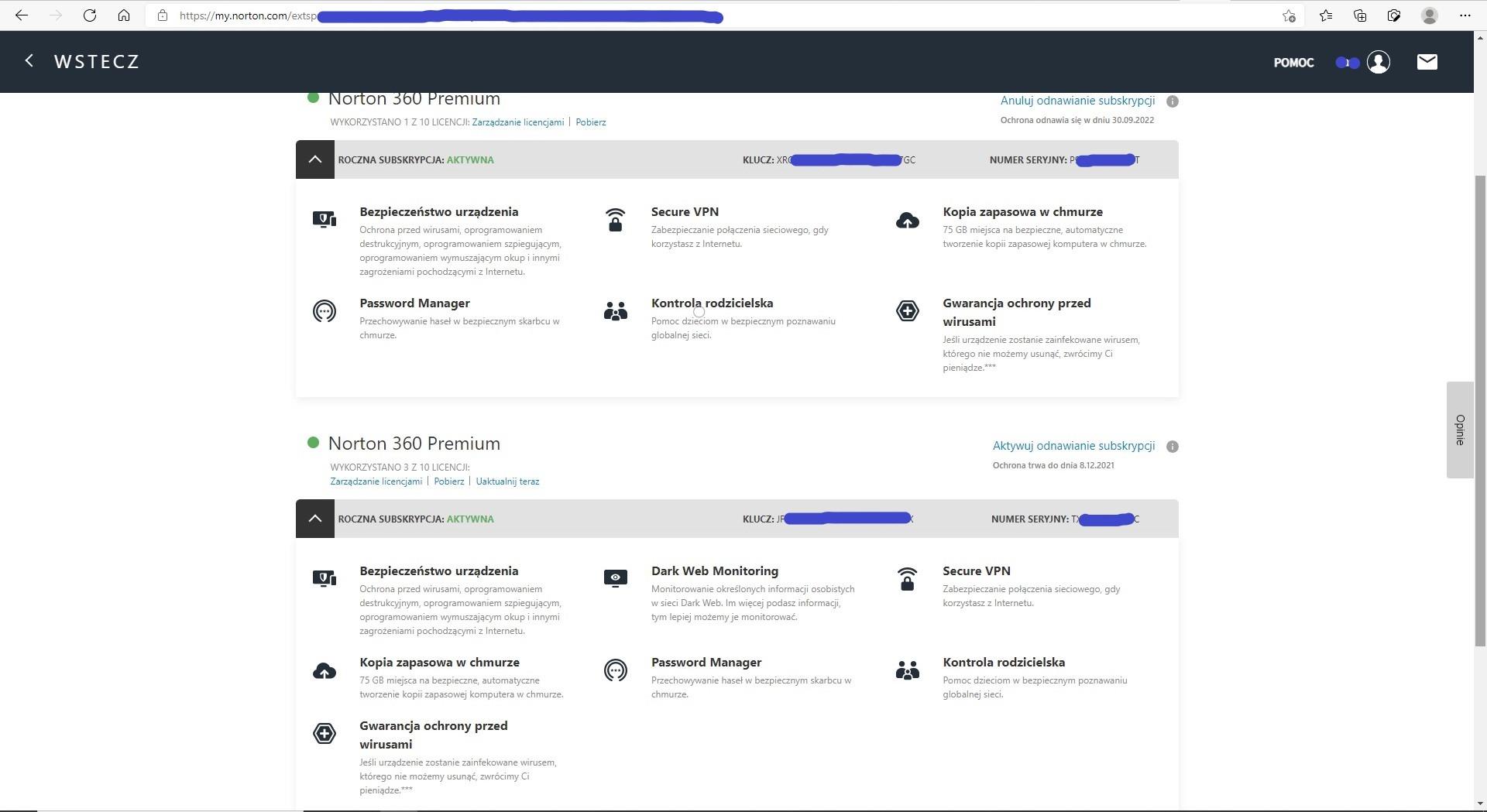Click Gwarancja ochrony przed wirusami icon, second subscription
This screenshot has height=812, width=1487.
[325, 734]
